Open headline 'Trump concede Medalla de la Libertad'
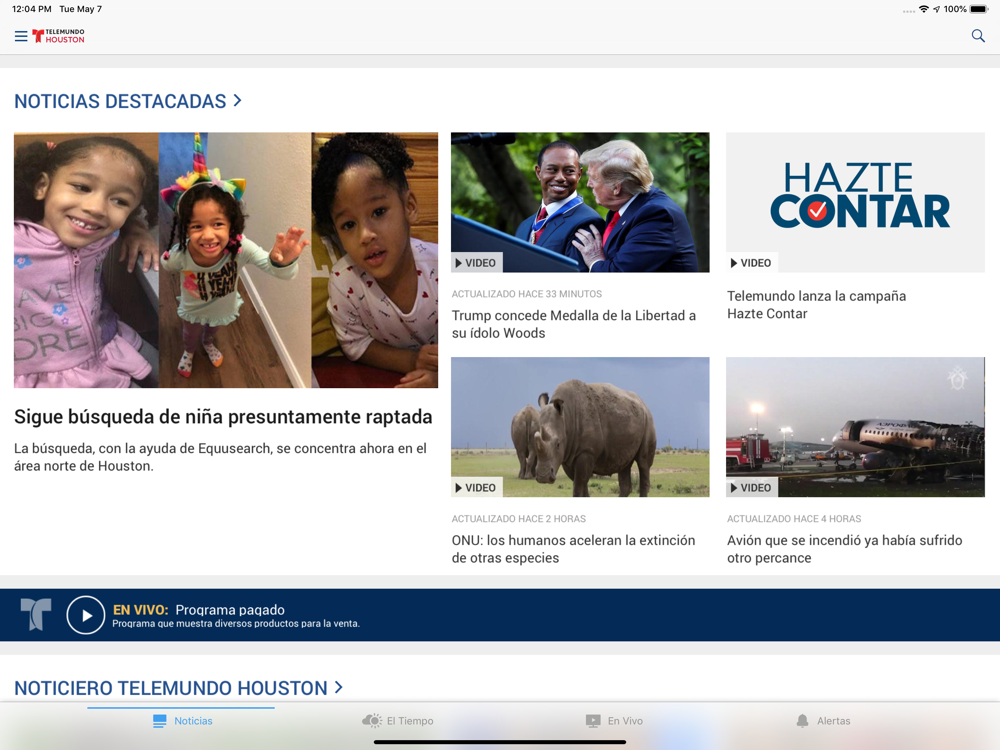 (x=574, y=324)
